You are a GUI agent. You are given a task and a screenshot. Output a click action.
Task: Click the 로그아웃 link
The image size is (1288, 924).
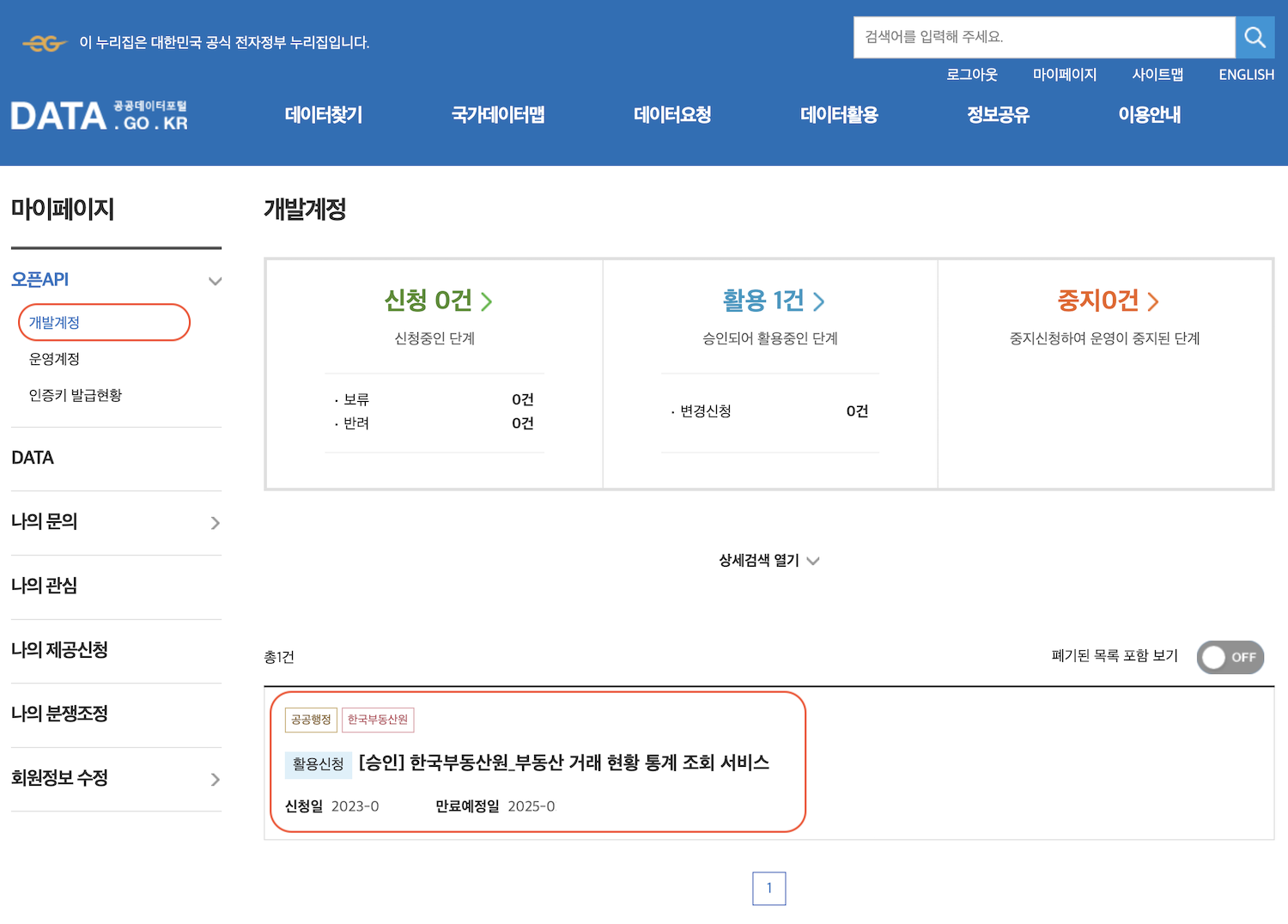(x=971, y=75)
